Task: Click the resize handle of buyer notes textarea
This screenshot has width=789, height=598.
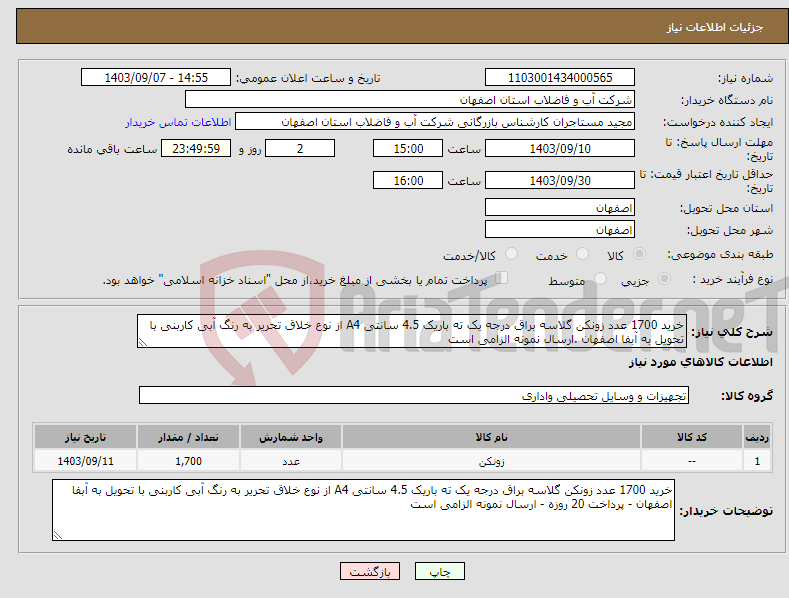Action: (58, 535)
